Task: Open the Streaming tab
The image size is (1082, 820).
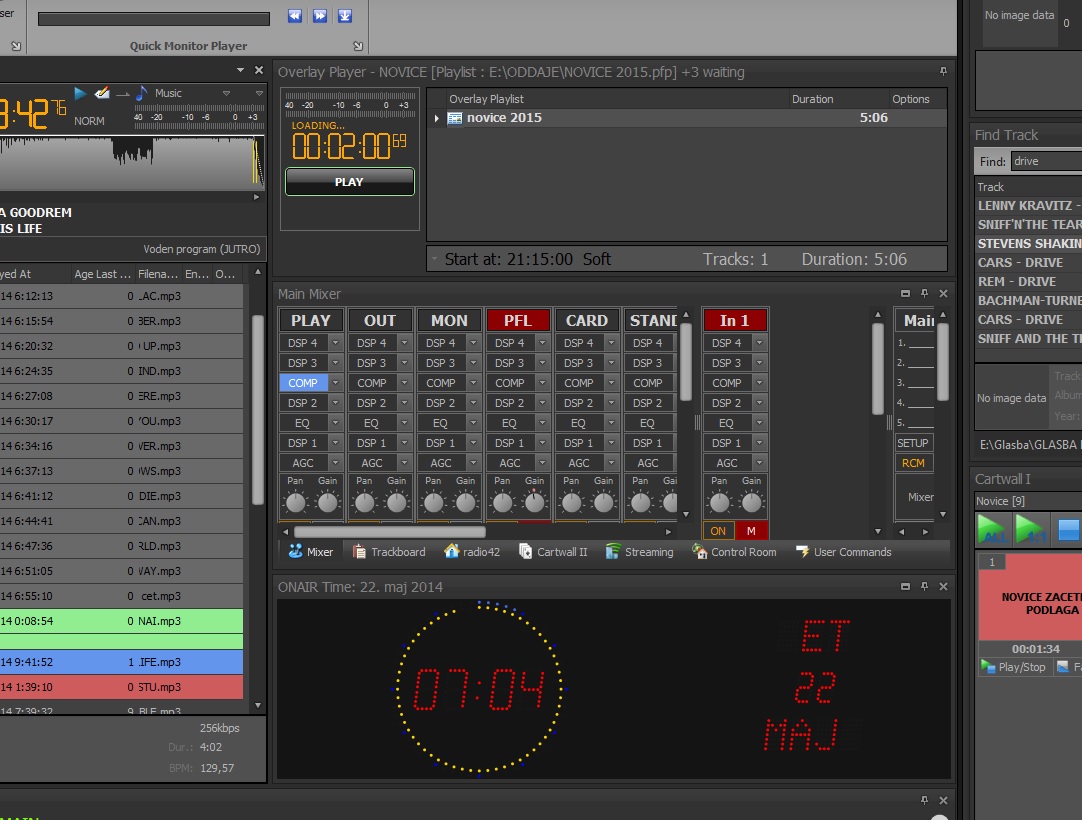Action: [x=639, y=552]
